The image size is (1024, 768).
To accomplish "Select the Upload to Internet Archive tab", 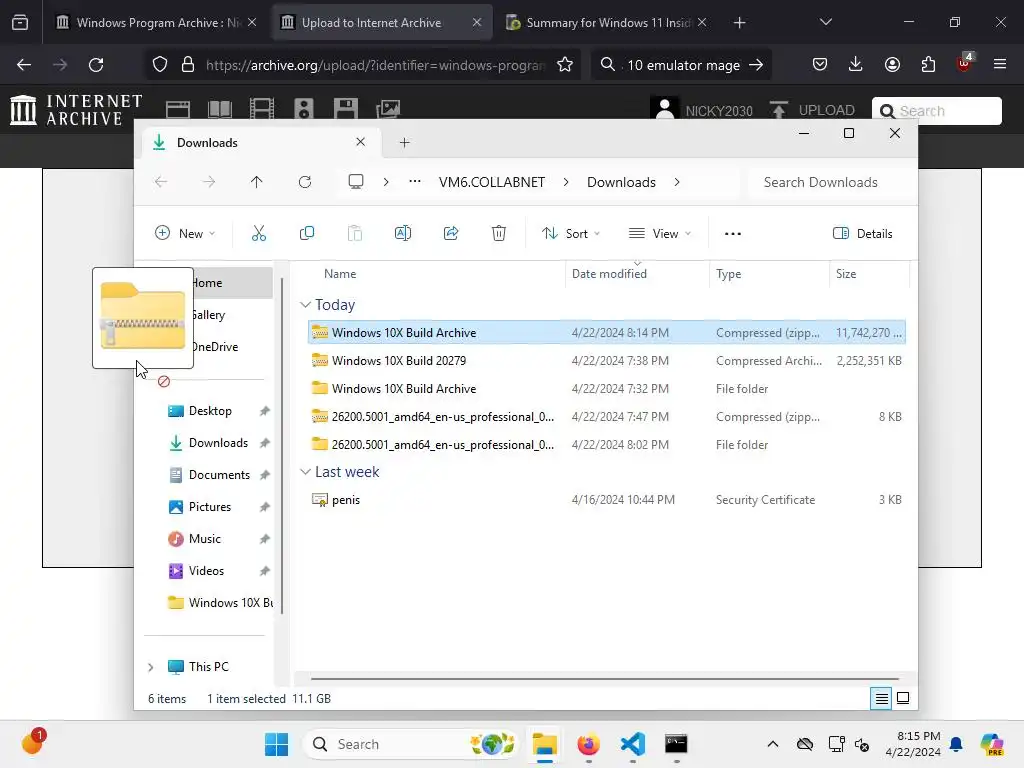I will click(x=381, y=22).
